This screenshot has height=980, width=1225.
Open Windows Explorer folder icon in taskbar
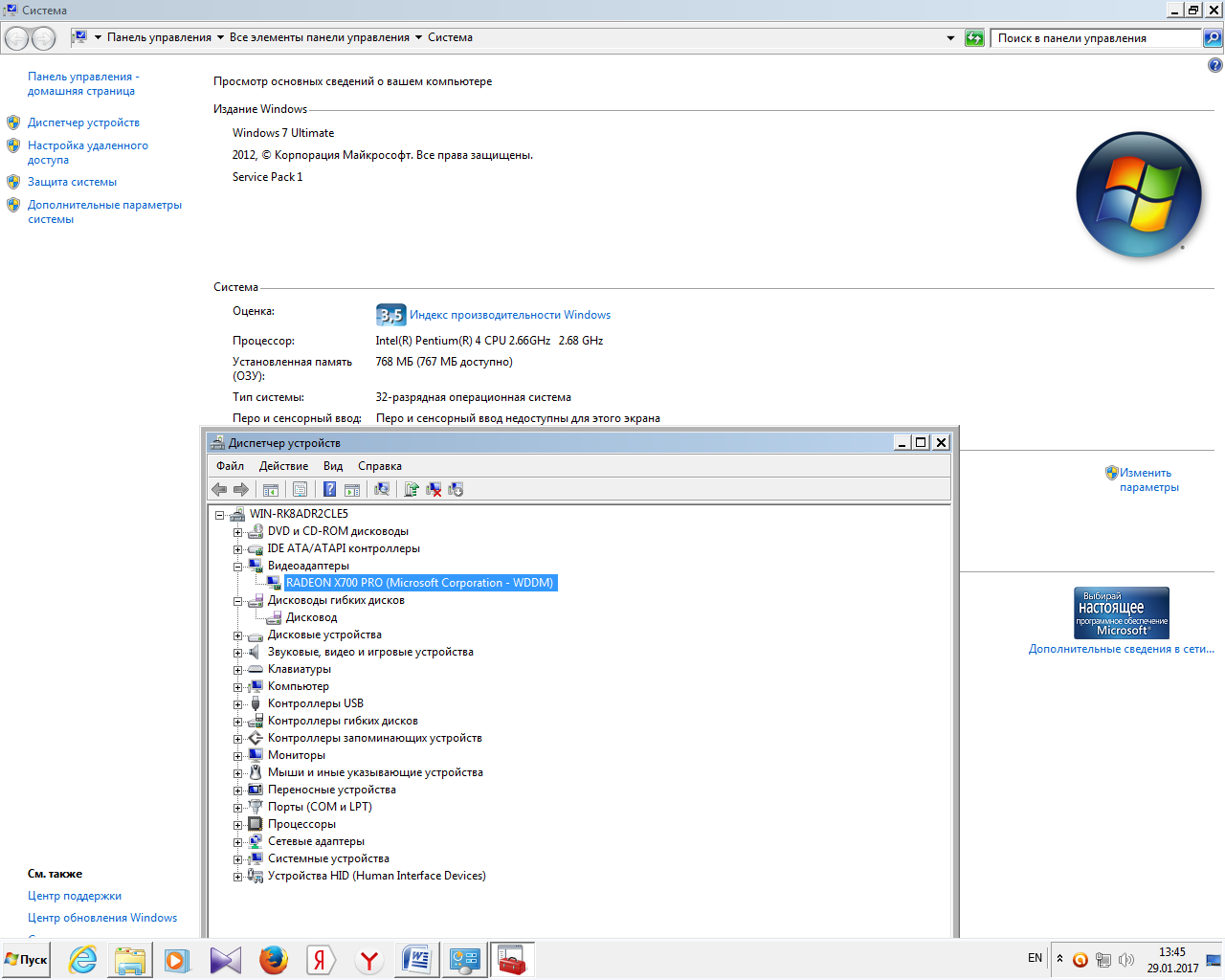[x=130, y=960]
